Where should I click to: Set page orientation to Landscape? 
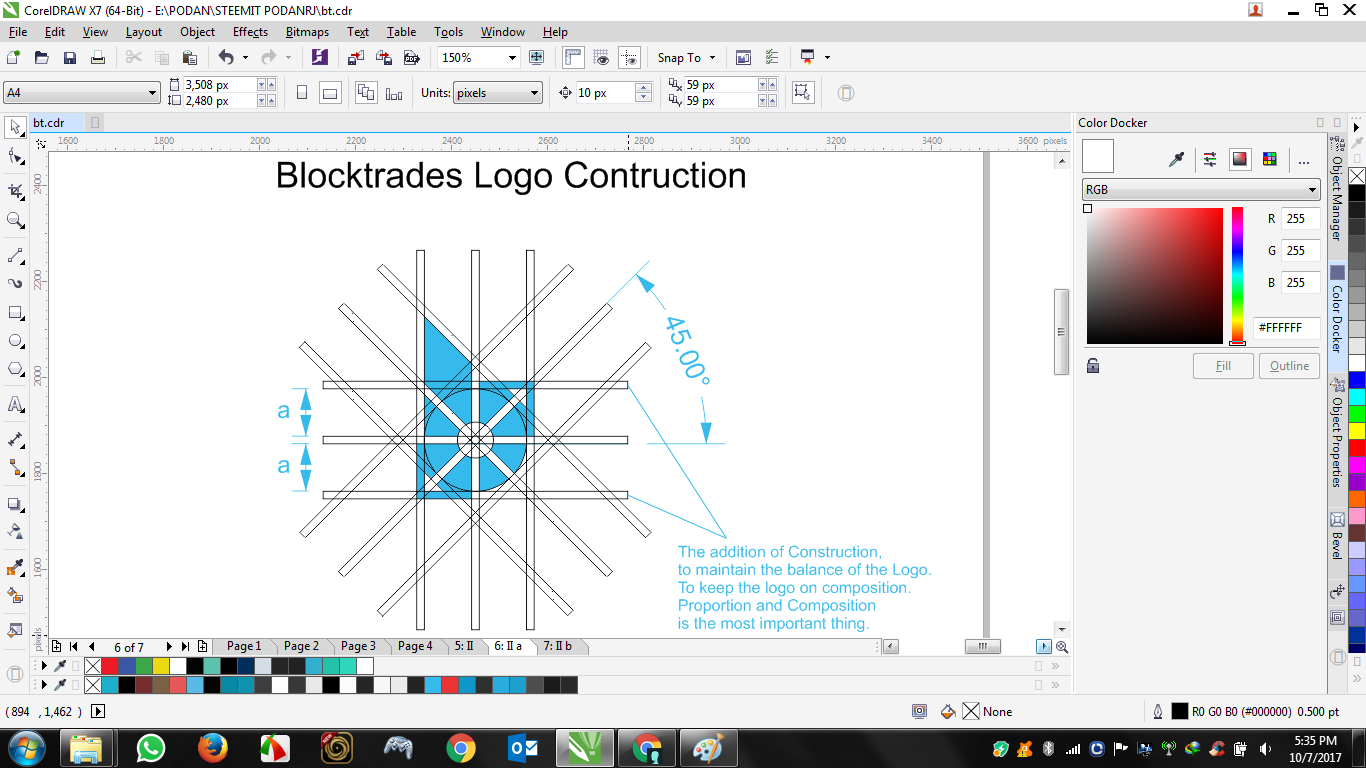[330, 93]
